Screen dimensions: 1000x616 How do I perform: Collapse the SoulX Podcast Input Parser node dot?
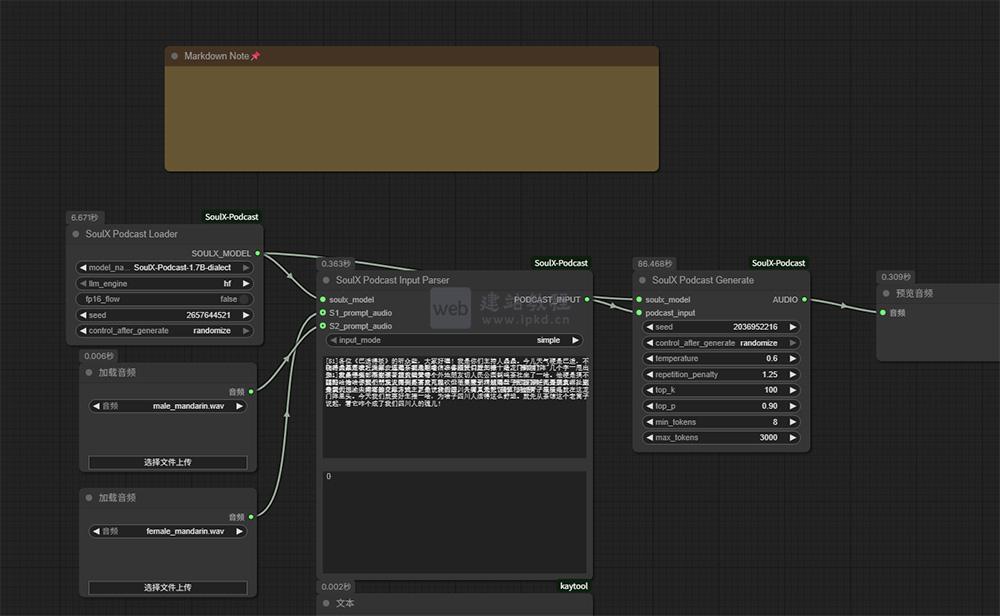pos(326,281)
